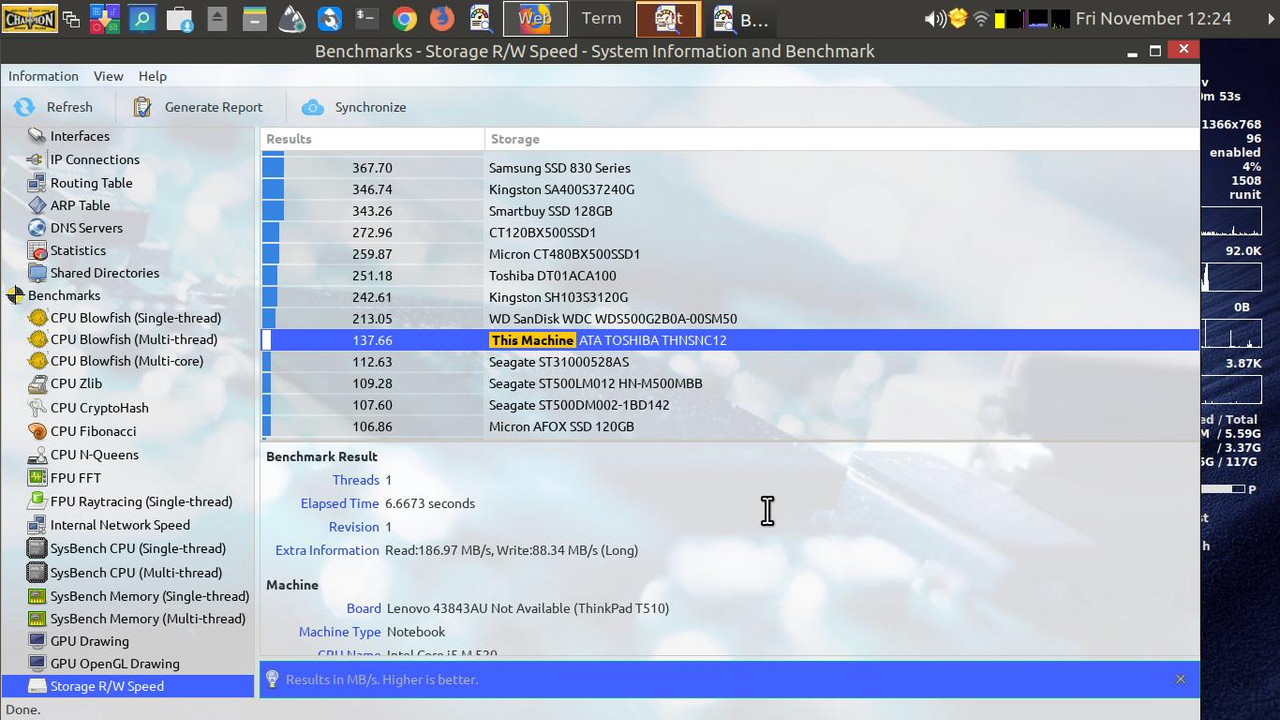Click the Internal Network Speed icon
The width and height of the screenshot is (1280, 720).
[37, 525]
